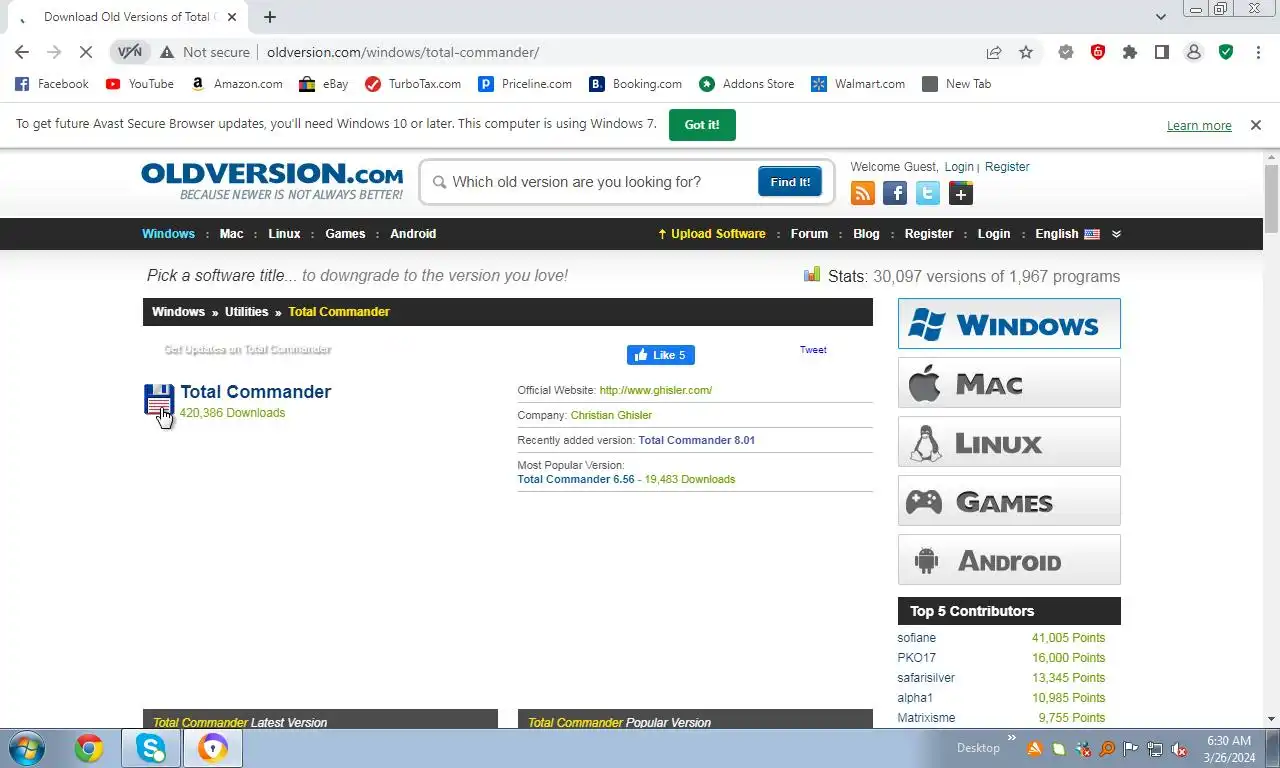Viewport: 1280px width, 768px height.
Task: Select the Games navigation menu item
Action: [x=345, y=234]
